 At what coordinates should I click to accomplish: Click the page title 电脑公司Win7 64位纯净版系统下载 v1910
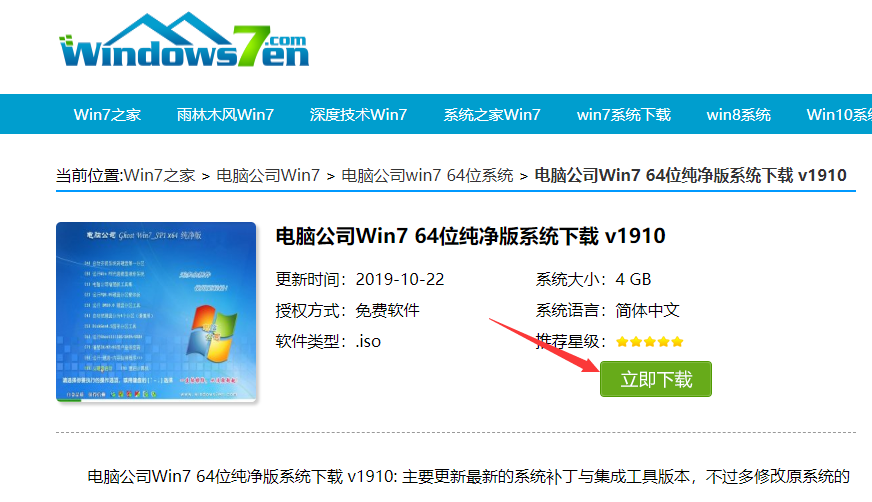pyautogui.click(x=470, y=236)
